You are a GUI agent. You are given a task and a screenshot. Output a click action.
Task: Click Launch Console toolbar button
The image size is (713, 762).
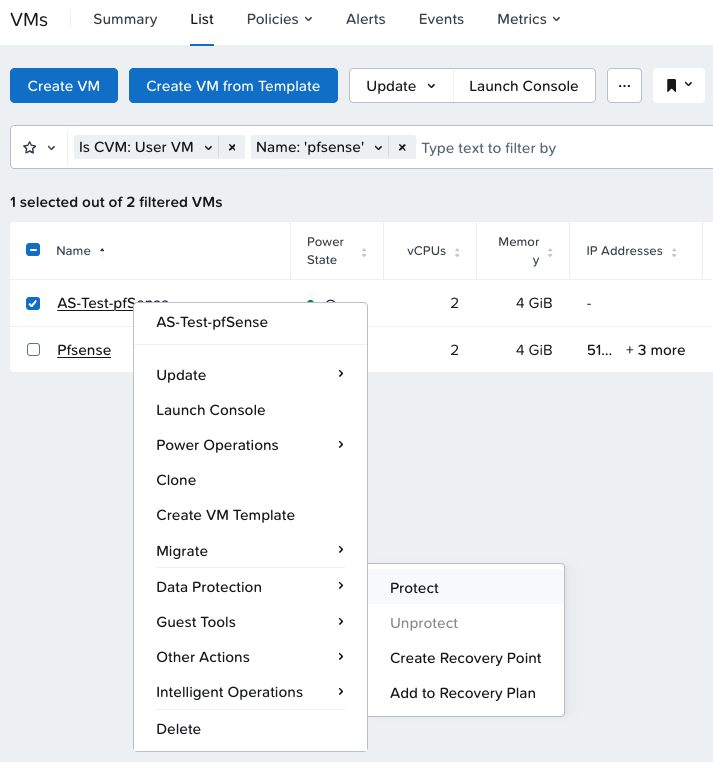click(x=524, y=86)
